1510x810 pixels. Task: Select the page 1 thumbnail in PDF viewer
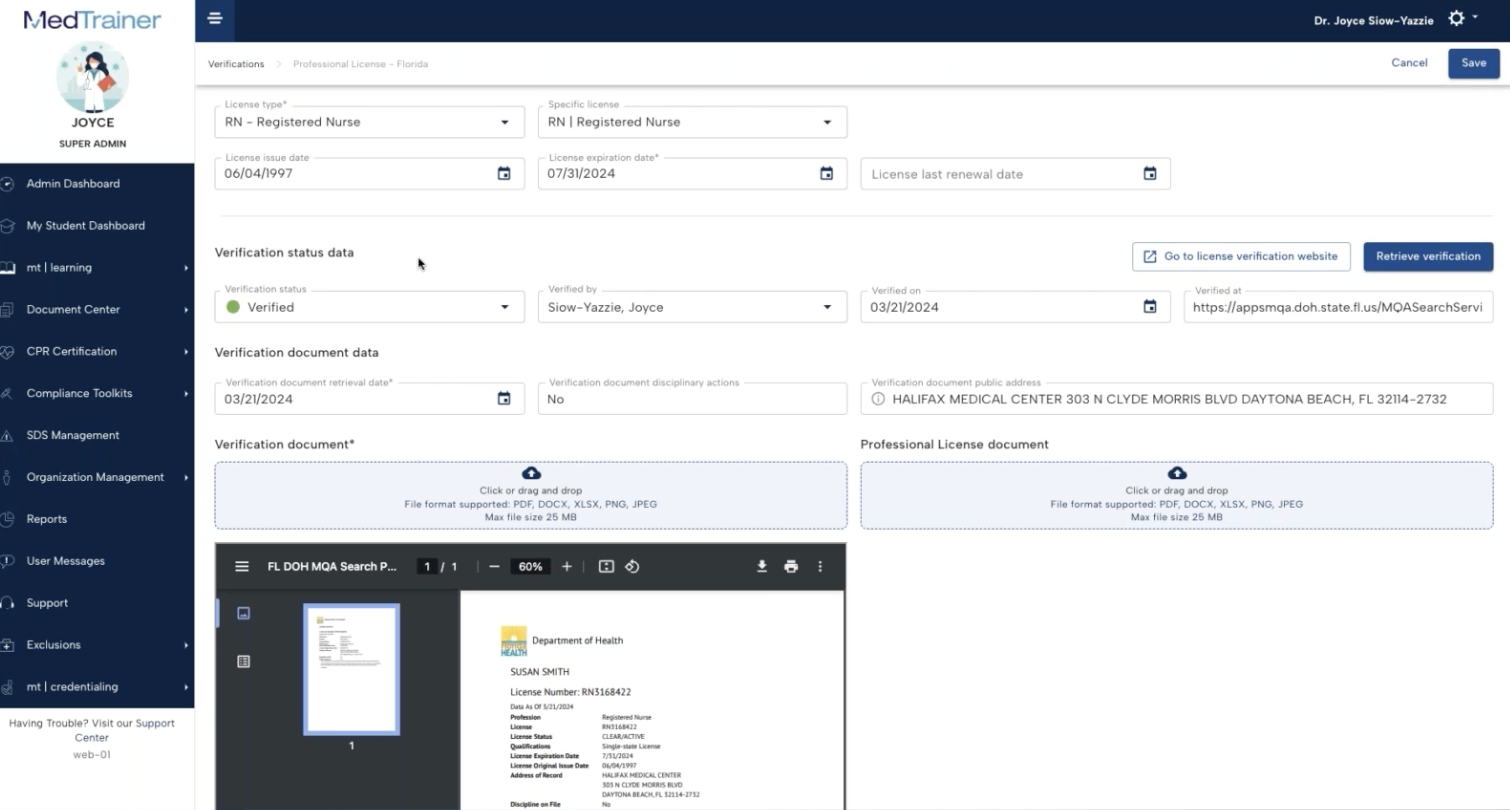351,668
